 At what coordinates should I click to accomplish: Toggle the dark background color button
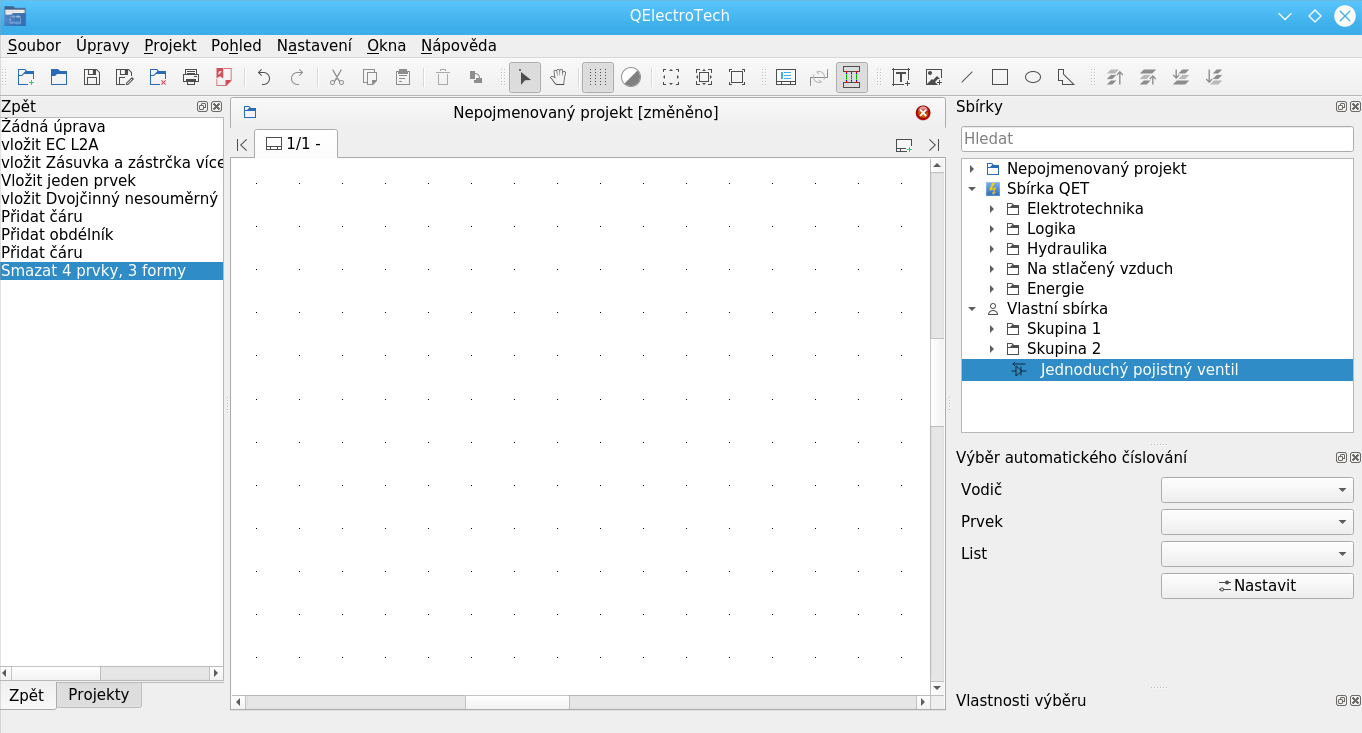(x=631, y=77)
